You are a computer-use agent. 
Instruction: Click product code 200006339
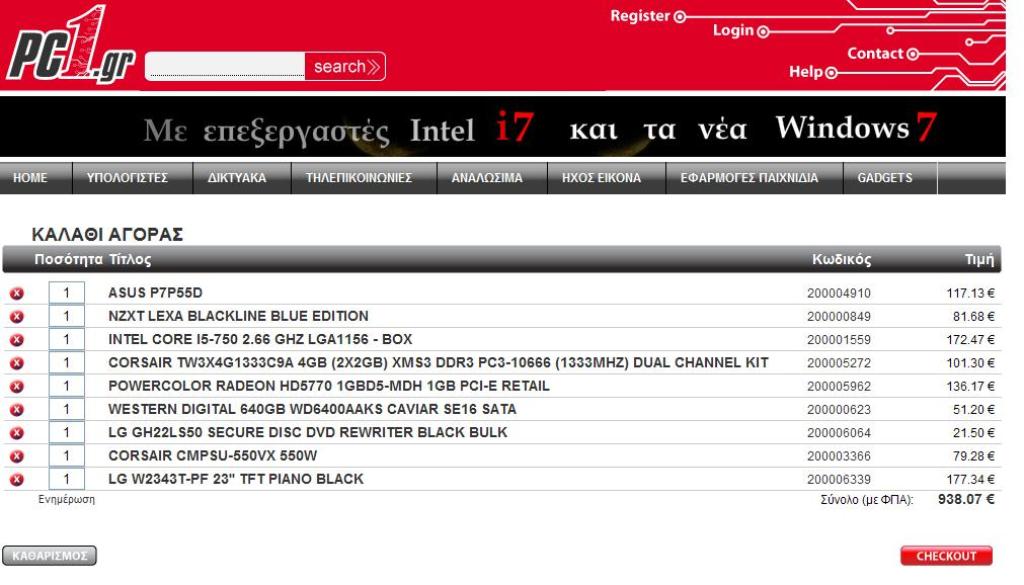click(x=839, y=479)
